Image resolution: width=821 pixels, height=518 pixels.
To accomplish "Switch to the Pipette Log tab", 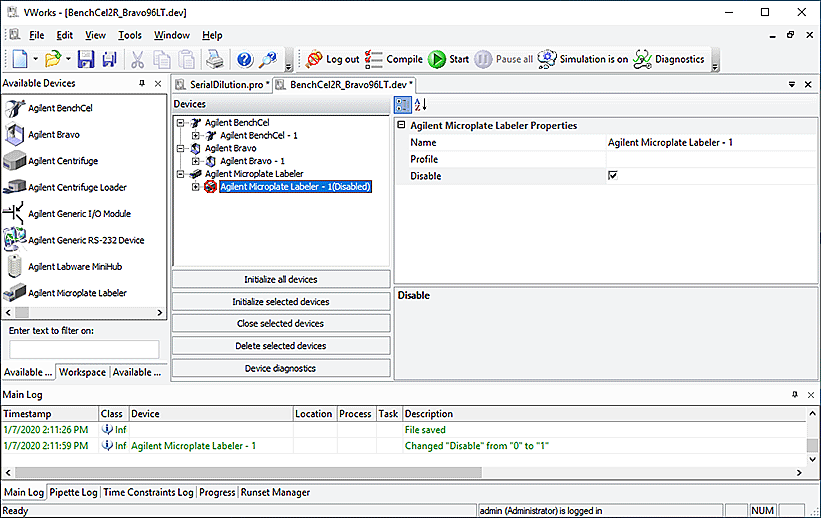I will [73, 492].
